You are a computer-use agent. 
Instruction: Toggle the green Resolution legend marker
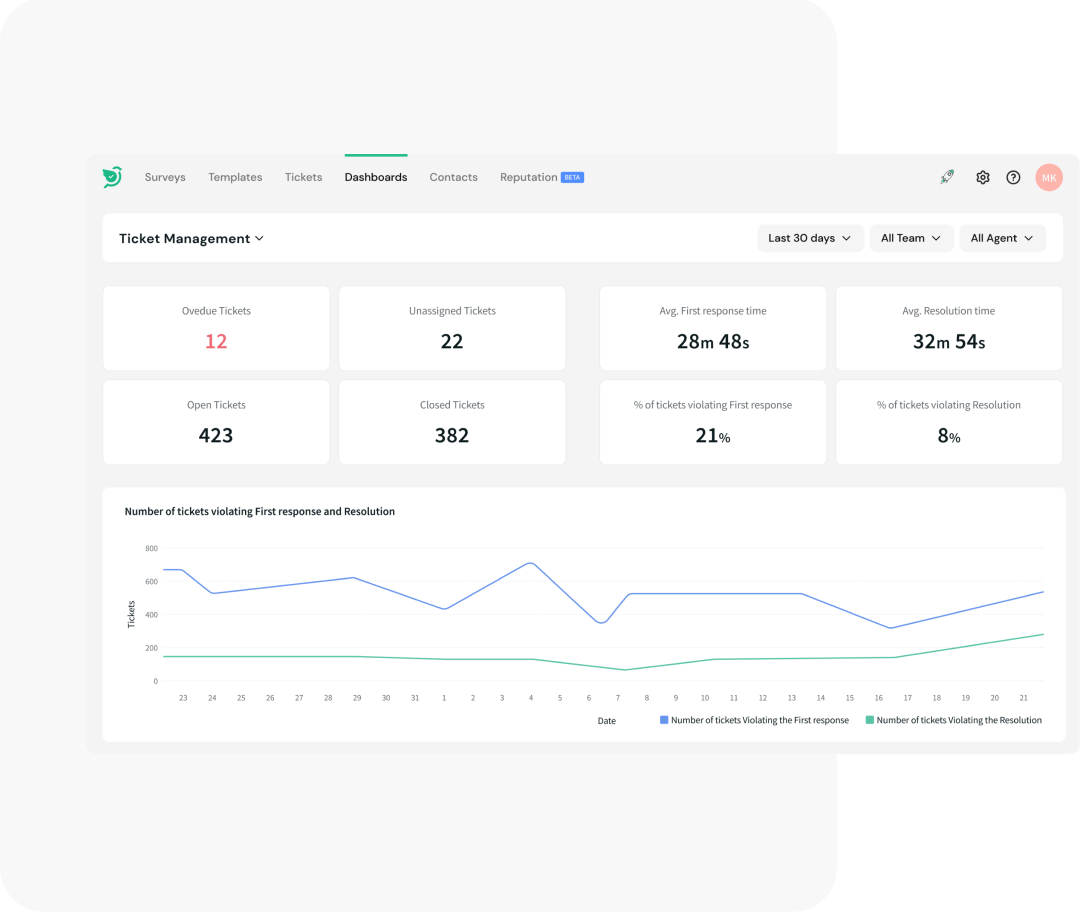click(870, 720)
